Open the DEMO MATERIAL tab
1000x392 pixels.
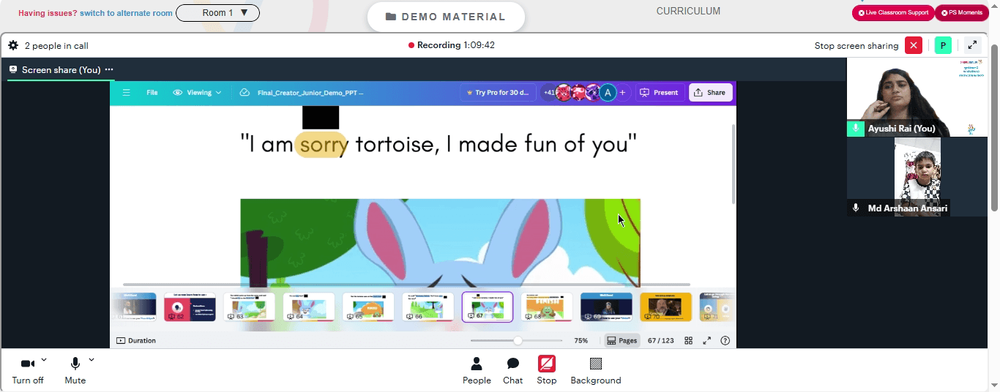446,17
